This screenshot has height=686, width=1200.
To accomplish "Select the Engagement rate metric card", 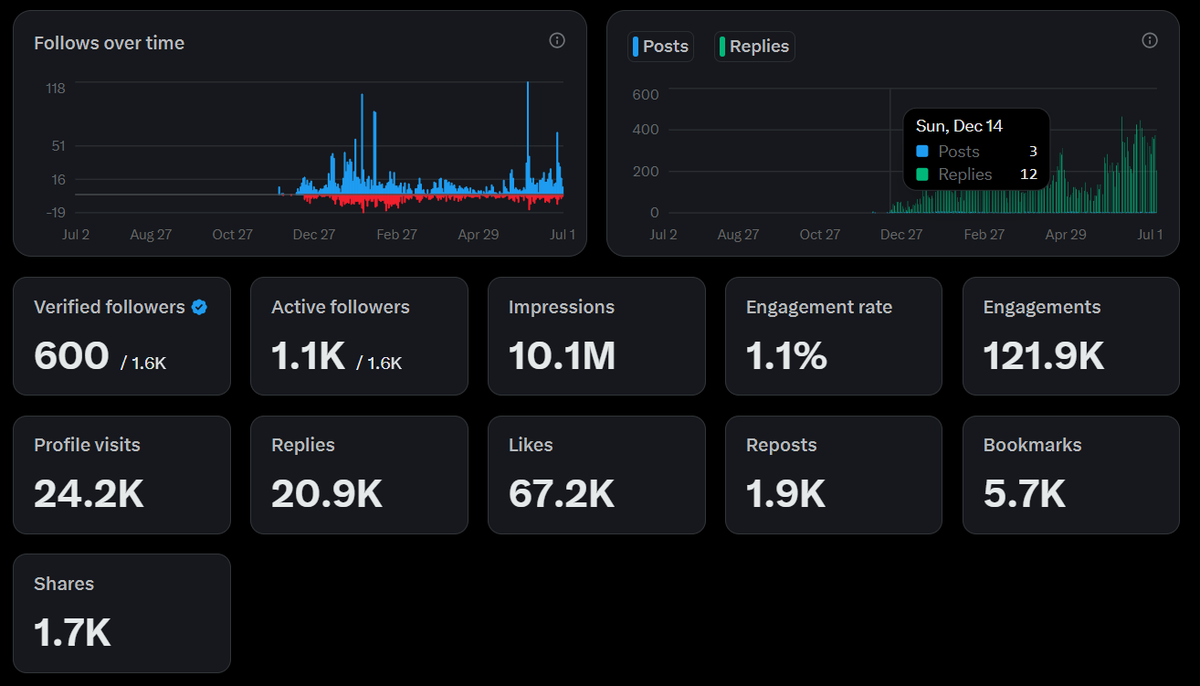I will 834,336.
